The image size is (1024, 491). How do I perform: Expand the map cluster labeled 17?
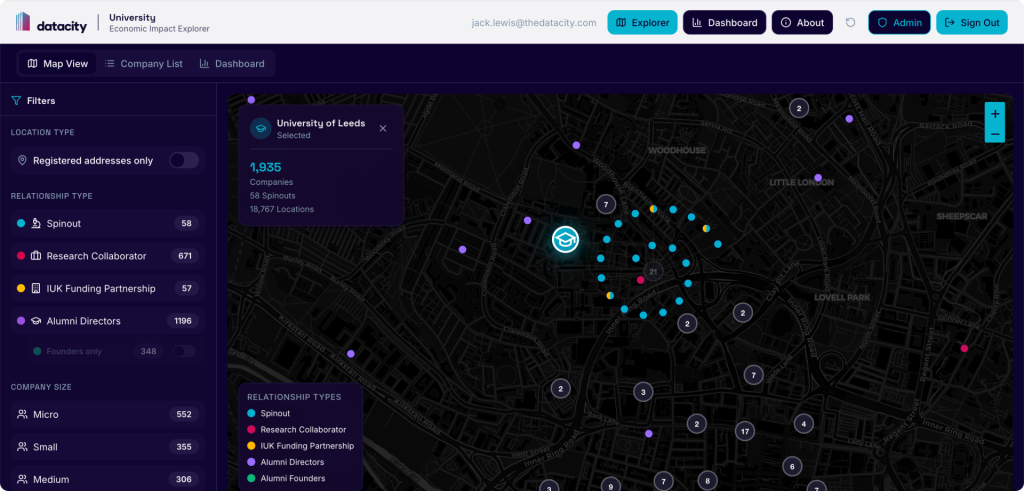[744, 431]
